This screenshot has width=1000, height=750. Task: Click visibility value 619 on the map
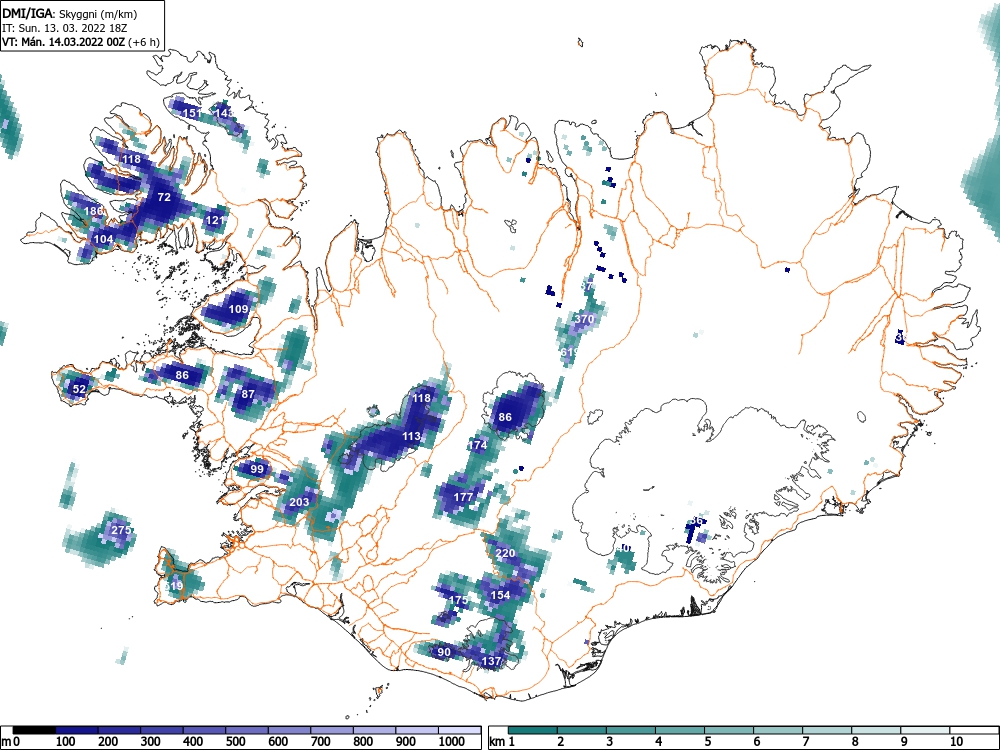[x=569, y=352]
